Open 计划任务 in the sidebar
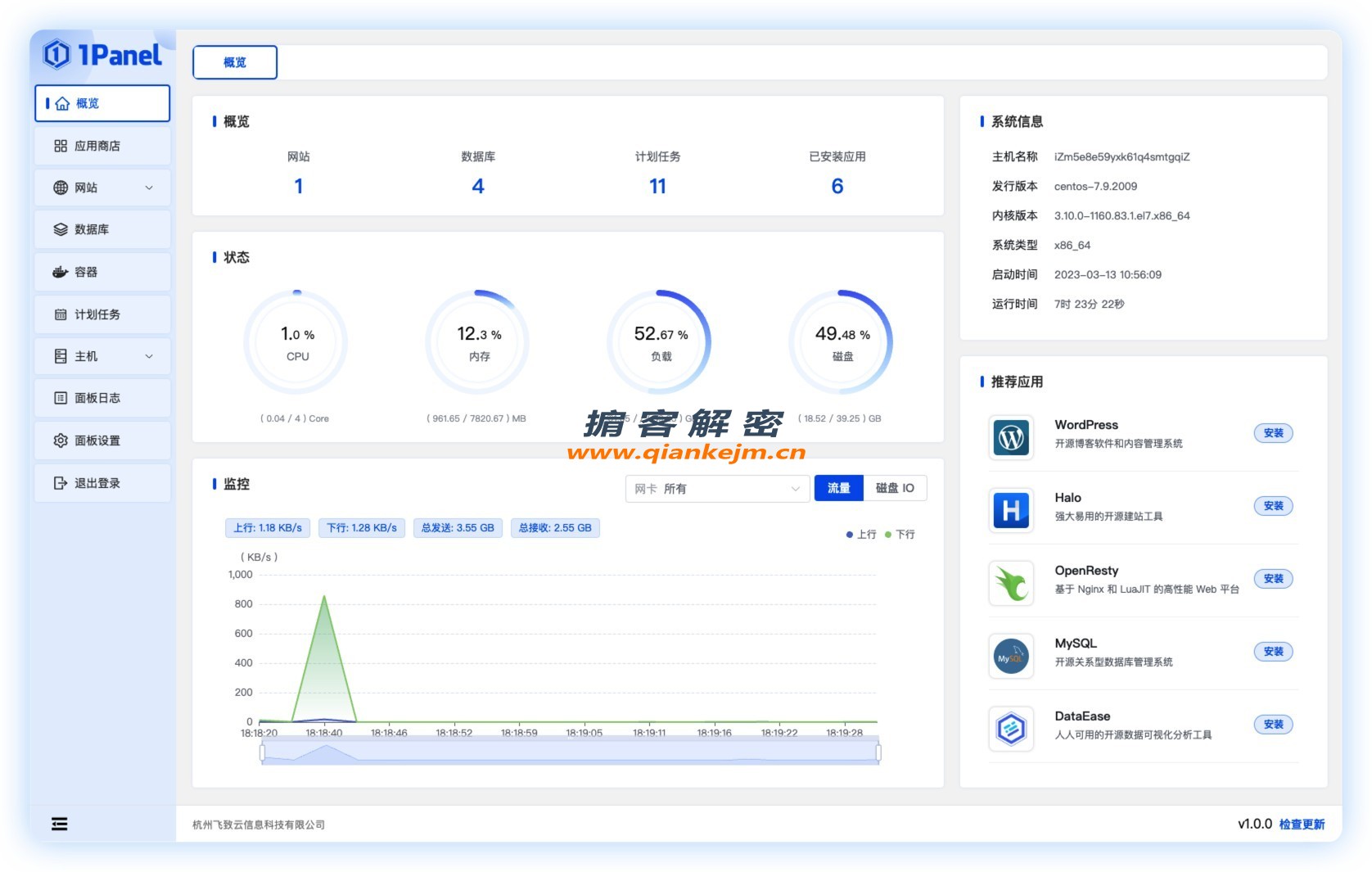Image resolution: width=1372 pixels, height=872 pixels. pos(102,314)
